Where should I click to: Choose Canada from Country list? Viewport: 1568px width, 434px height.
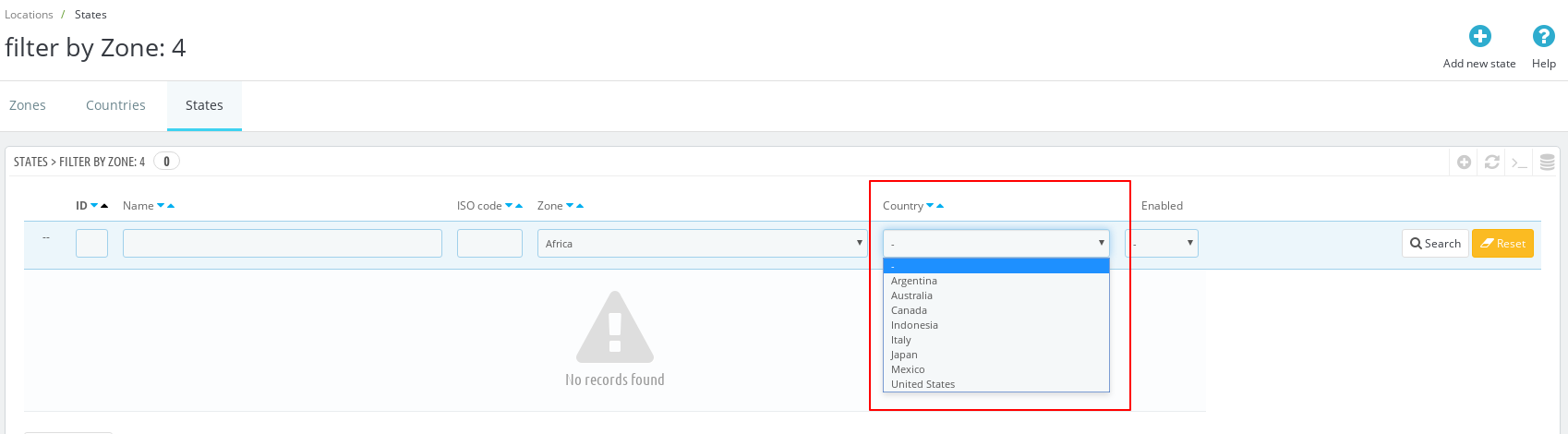[996, 310]
